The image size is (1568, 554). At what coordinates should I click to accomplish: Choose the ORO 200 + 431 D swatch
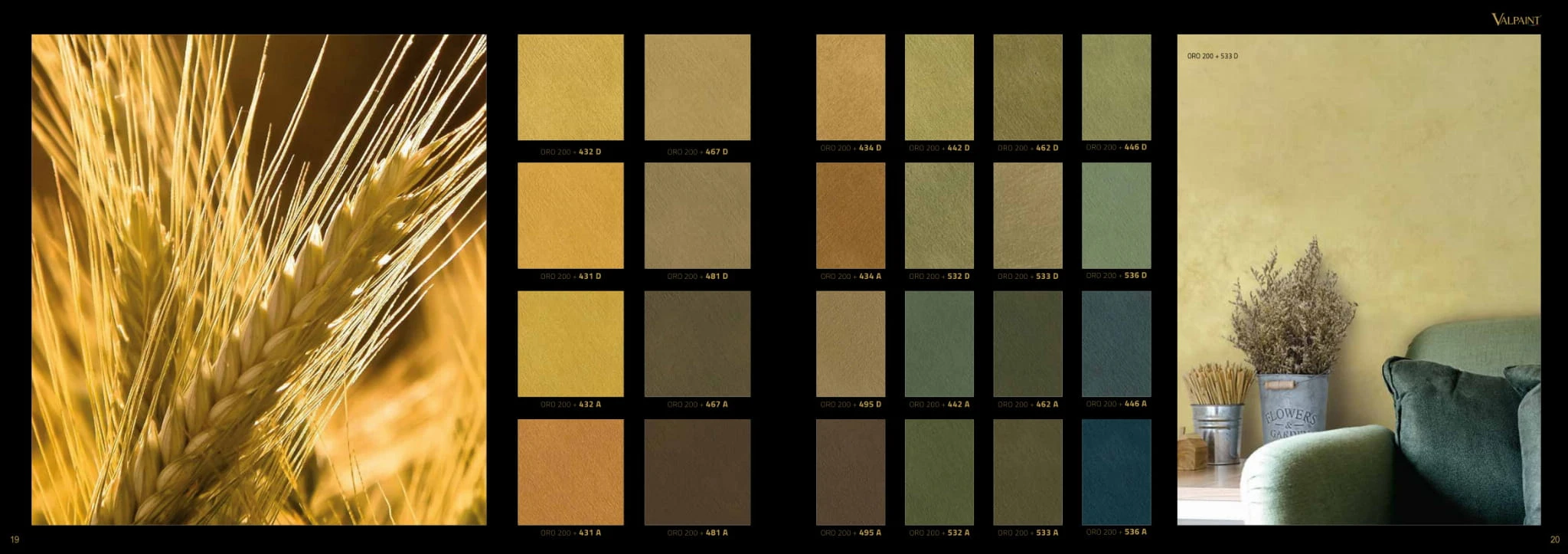click(x=570, y=215)
